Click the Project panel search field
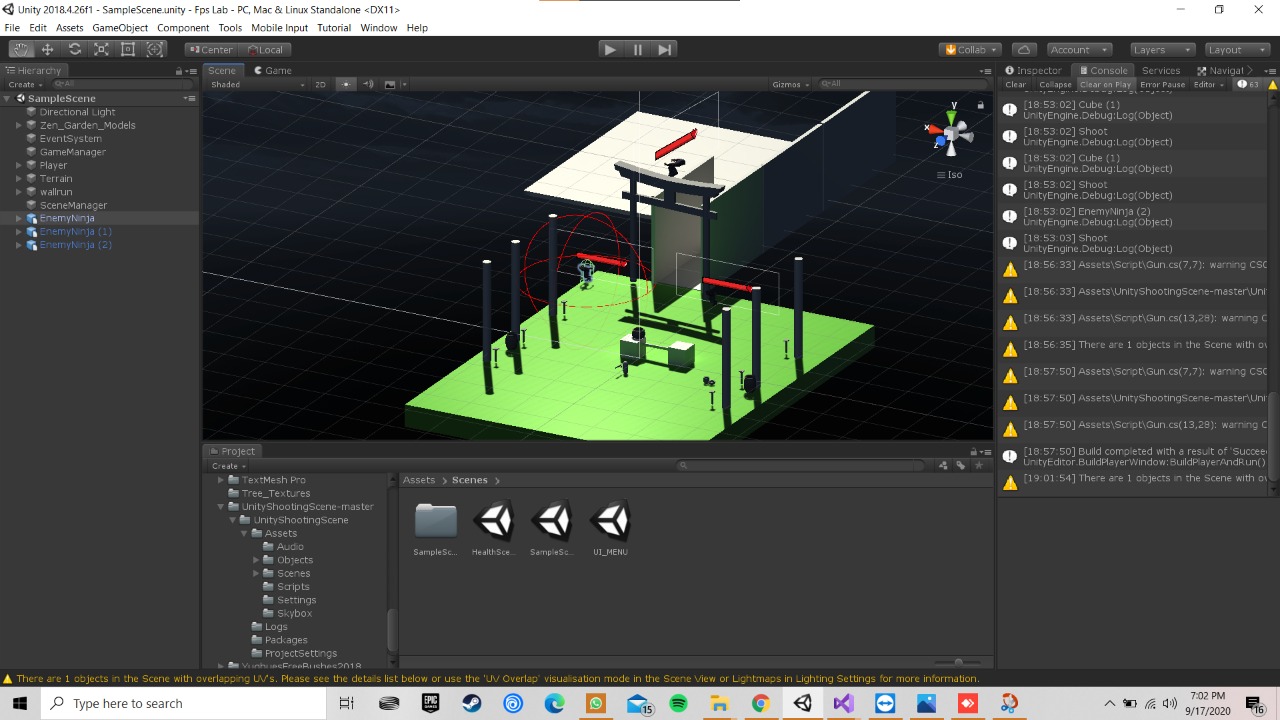The width and height of the screenshot is (1280, 720). coord(802,465)
